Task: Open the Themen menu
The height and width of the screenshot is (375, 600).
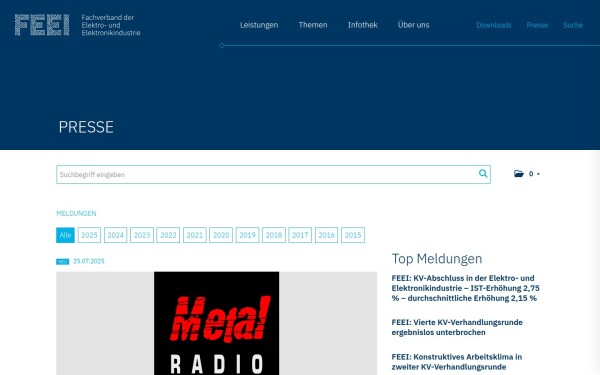Action: 313,25
